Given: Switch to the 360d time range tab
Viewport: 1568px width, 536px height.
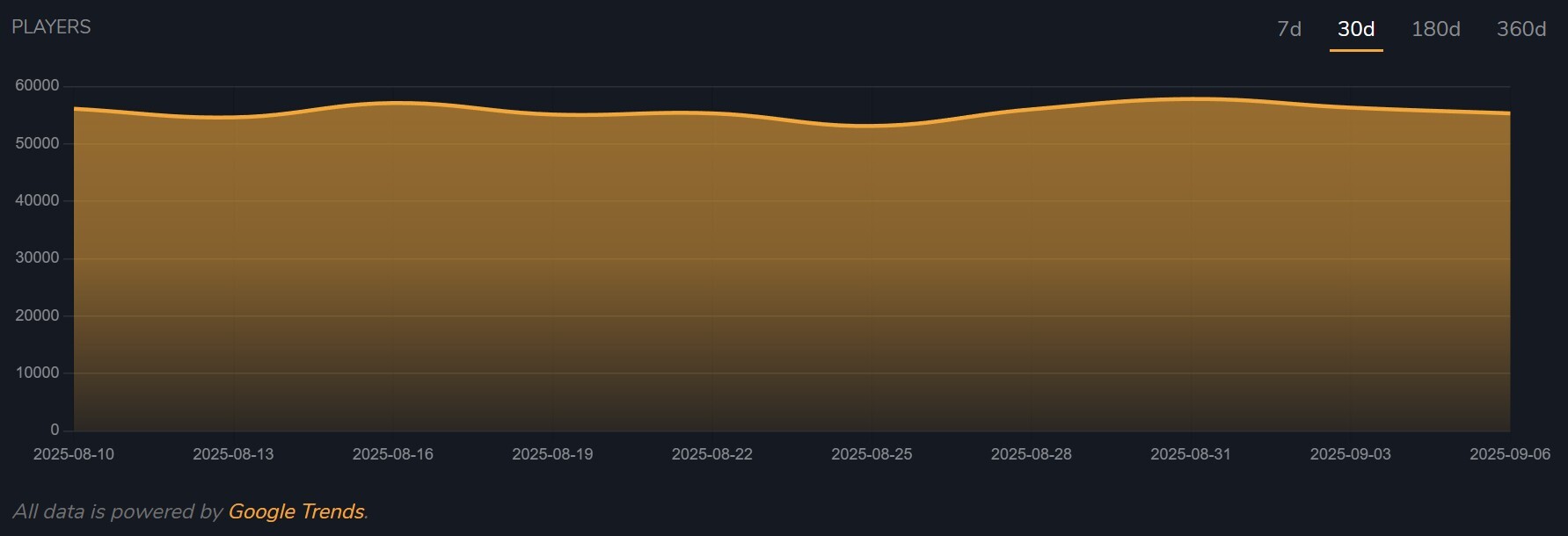Looking at the screenshot, I should 1521,29.
